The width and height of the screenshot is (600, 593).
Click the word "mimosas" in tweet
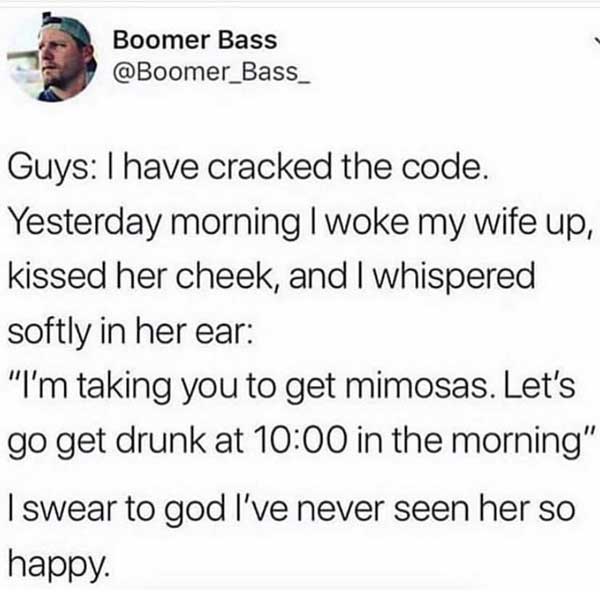417,385
